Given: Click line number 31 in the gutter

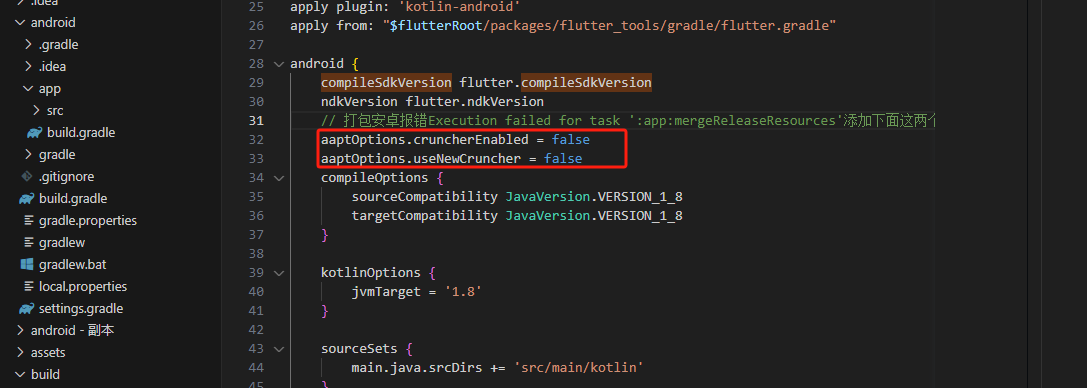Looking at the screenshot, I should 256,121.
